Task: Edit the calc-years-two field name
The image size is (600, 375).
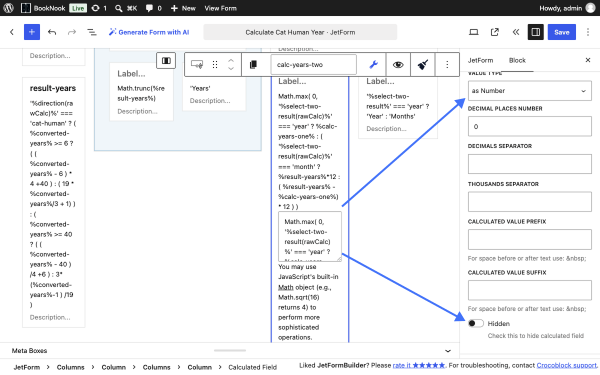Action: pyautogui.click(x=314, y=64)
